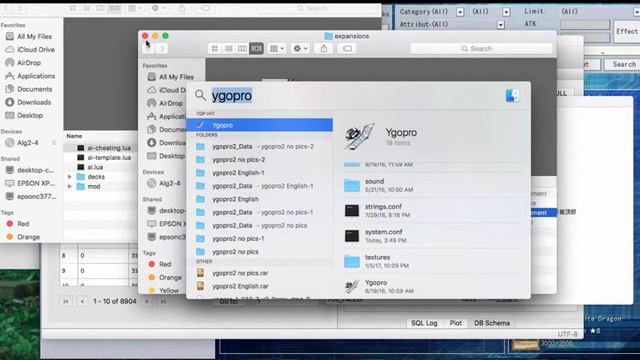Select the ygopro2 no pics.rar result
Viewport: 640px width, 360px height.
(259, 273)
